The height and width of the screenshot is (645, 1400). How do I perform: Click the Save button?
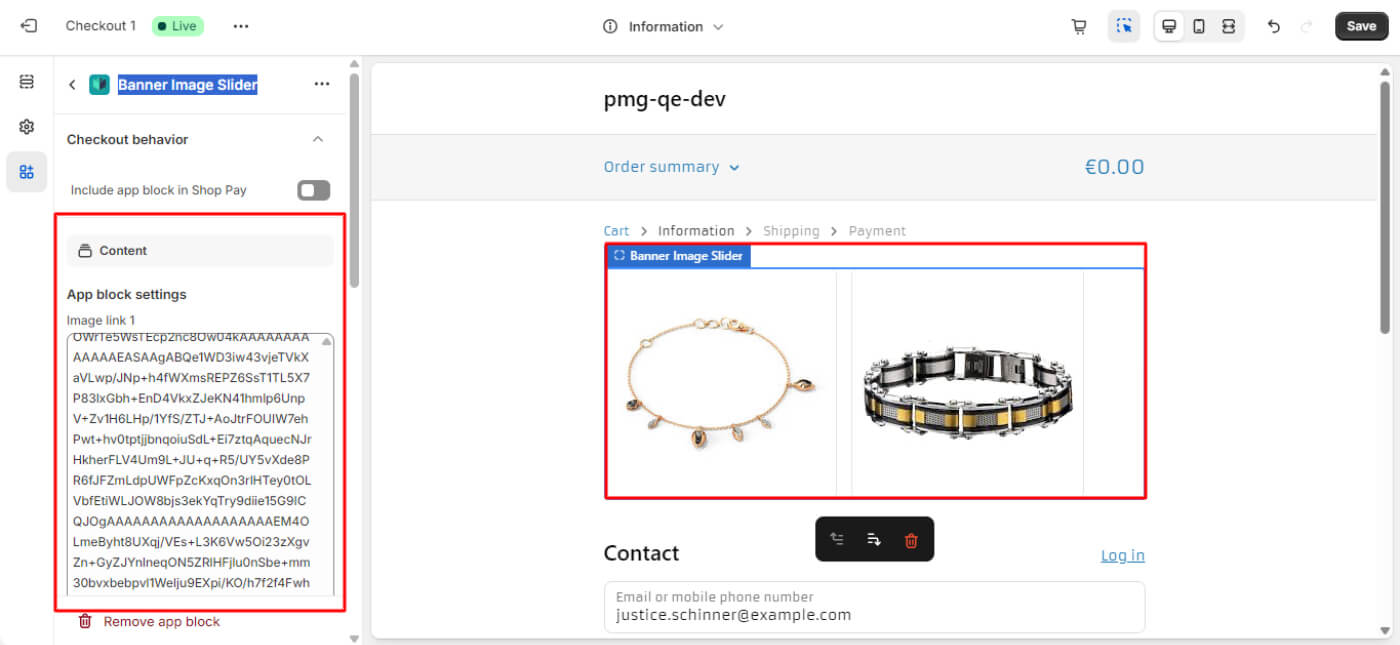coord(1361,27)
